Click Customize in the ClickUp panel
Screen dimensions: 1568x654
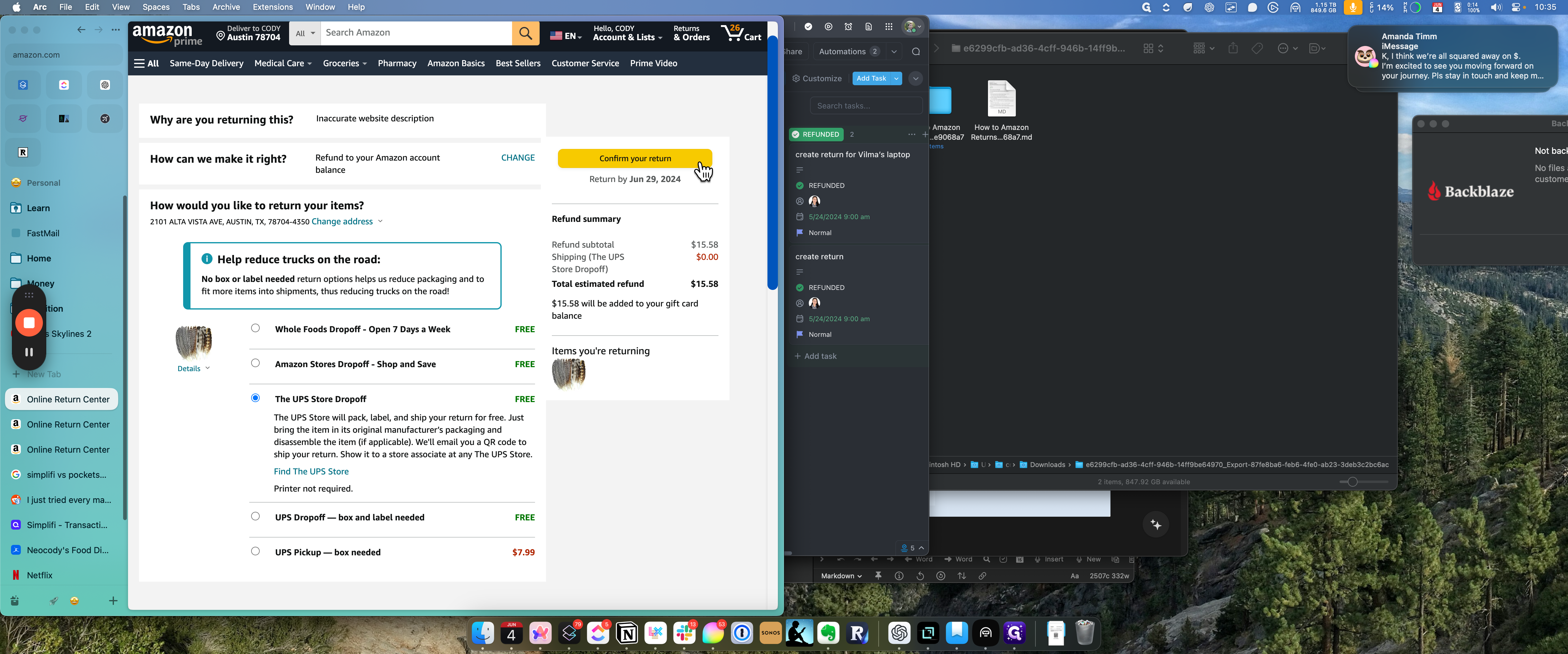tap(817, 78)
